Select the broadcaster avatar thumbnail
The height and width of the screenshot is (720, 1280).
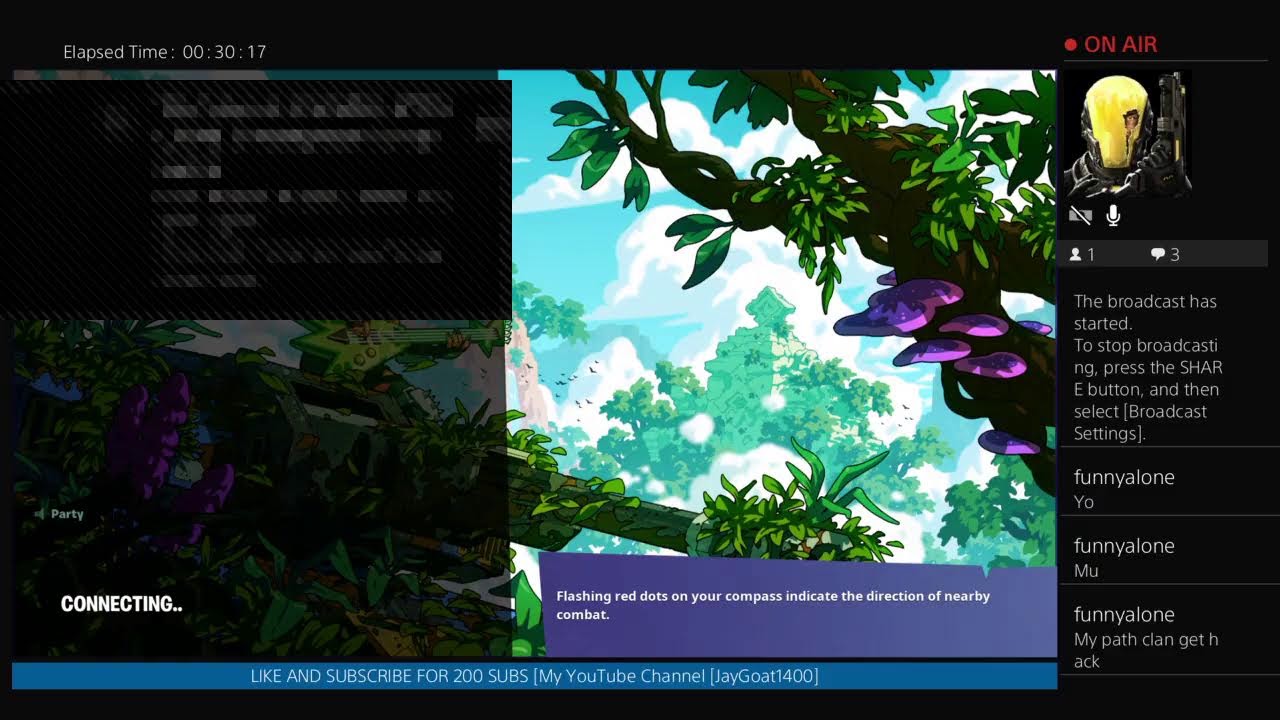click(x=1126, y=134)
